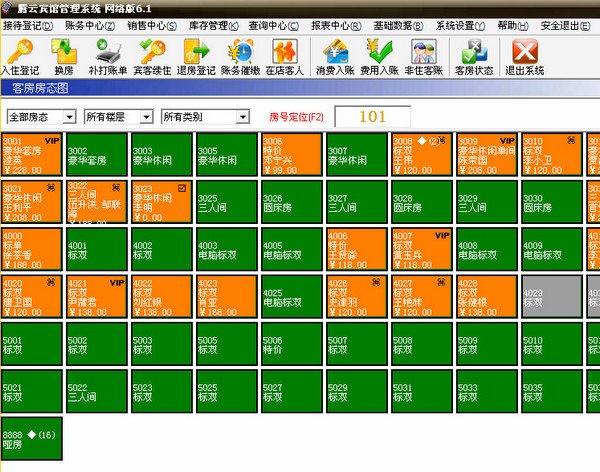Viewport: 600px width, 472px height.
Task: Open the 查询中心(C) menu
Action: [x=274, y=26]
